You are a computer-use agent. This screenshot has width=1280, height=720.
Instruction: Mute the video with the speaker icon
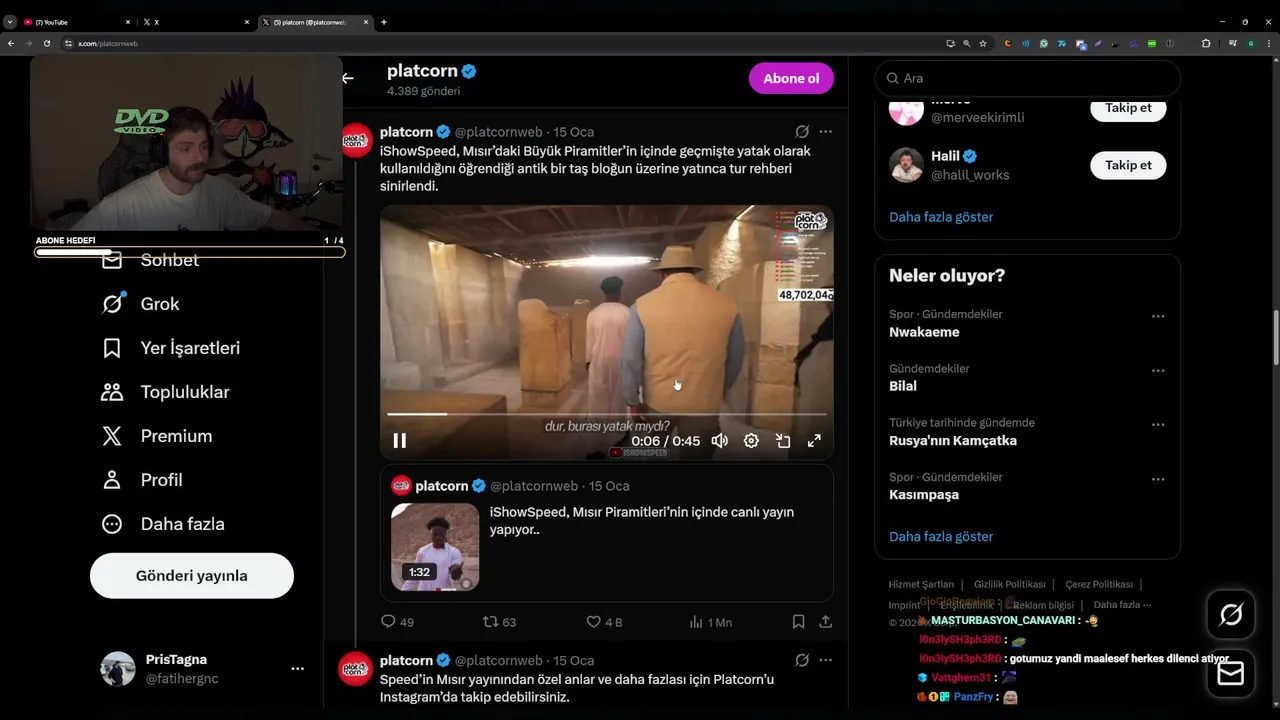tap(719, 441)
